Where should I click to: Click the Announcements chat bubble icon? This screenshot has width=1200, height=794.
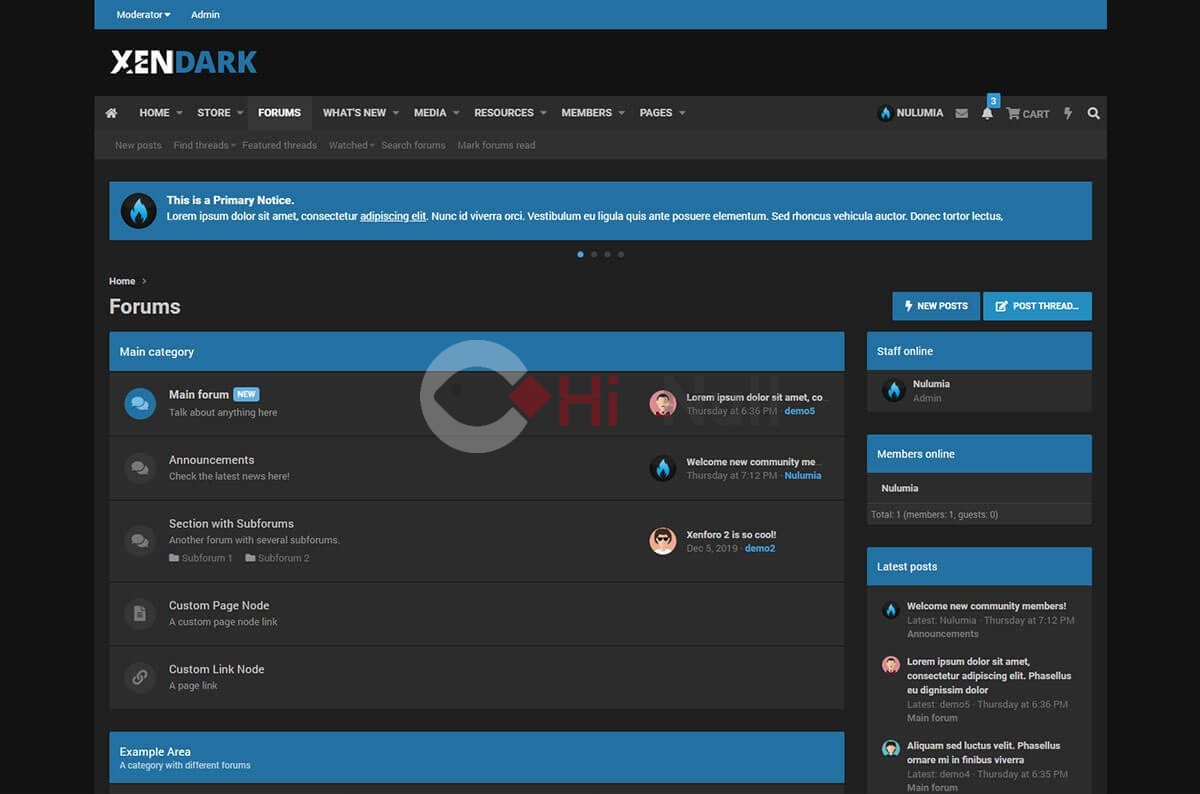point(140,468)
